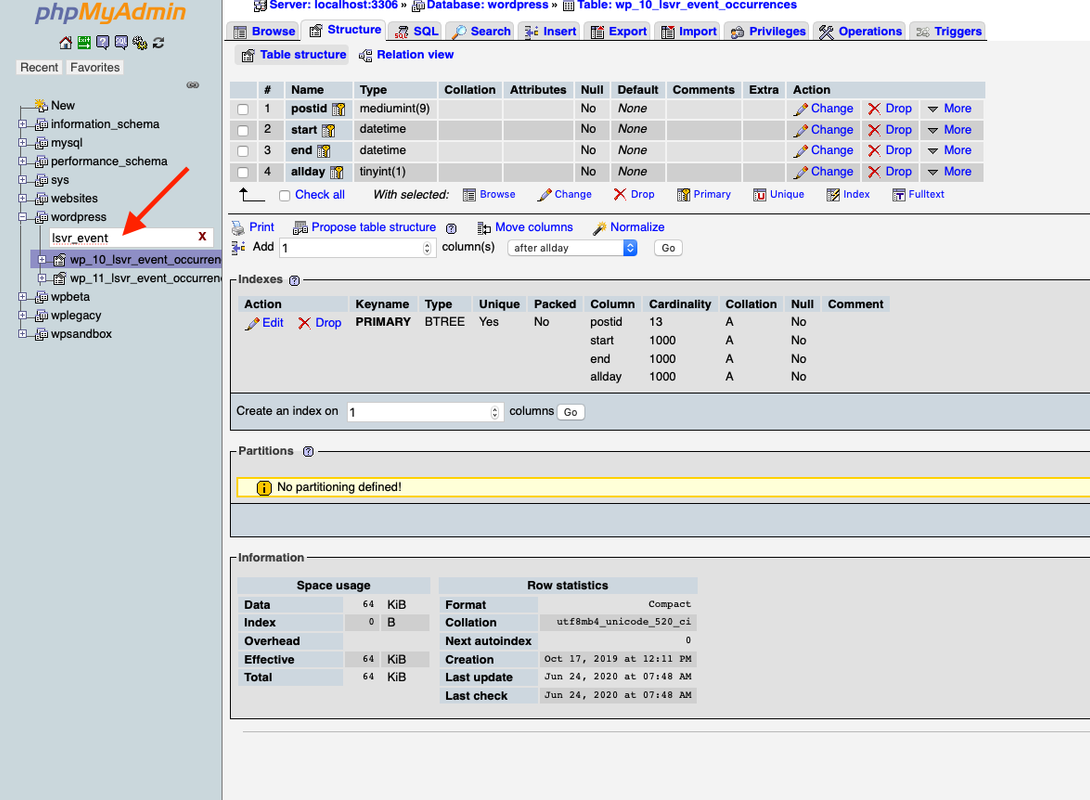Click pencil Edit icon for PRIMARY index
The height and width of the screenshot is (800, 1090).
[x=252, y=323]
